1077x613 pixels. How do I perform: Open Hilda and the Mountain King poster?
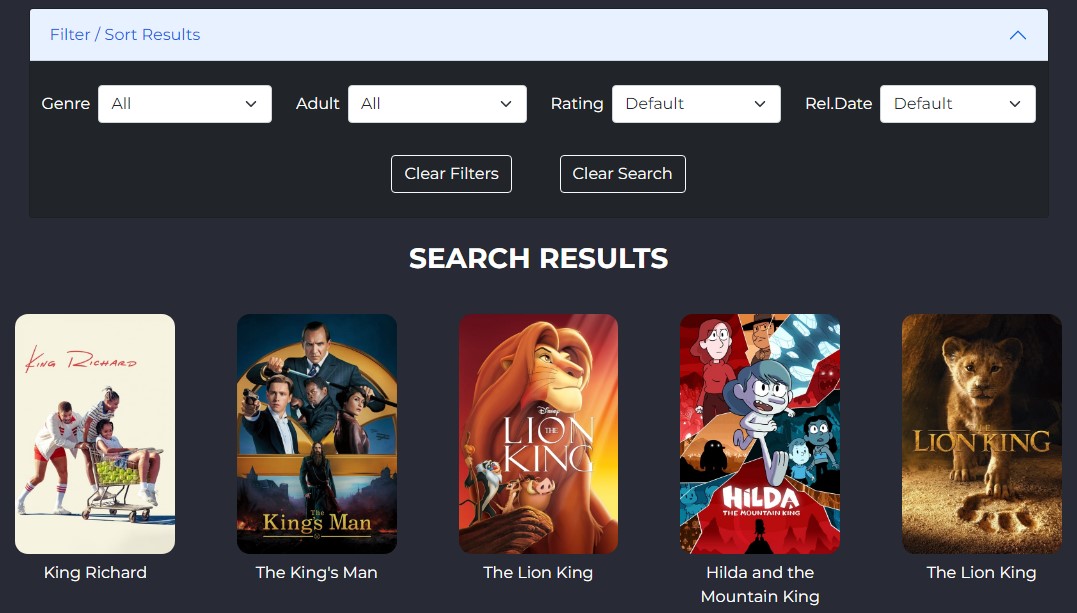point(760,434)
